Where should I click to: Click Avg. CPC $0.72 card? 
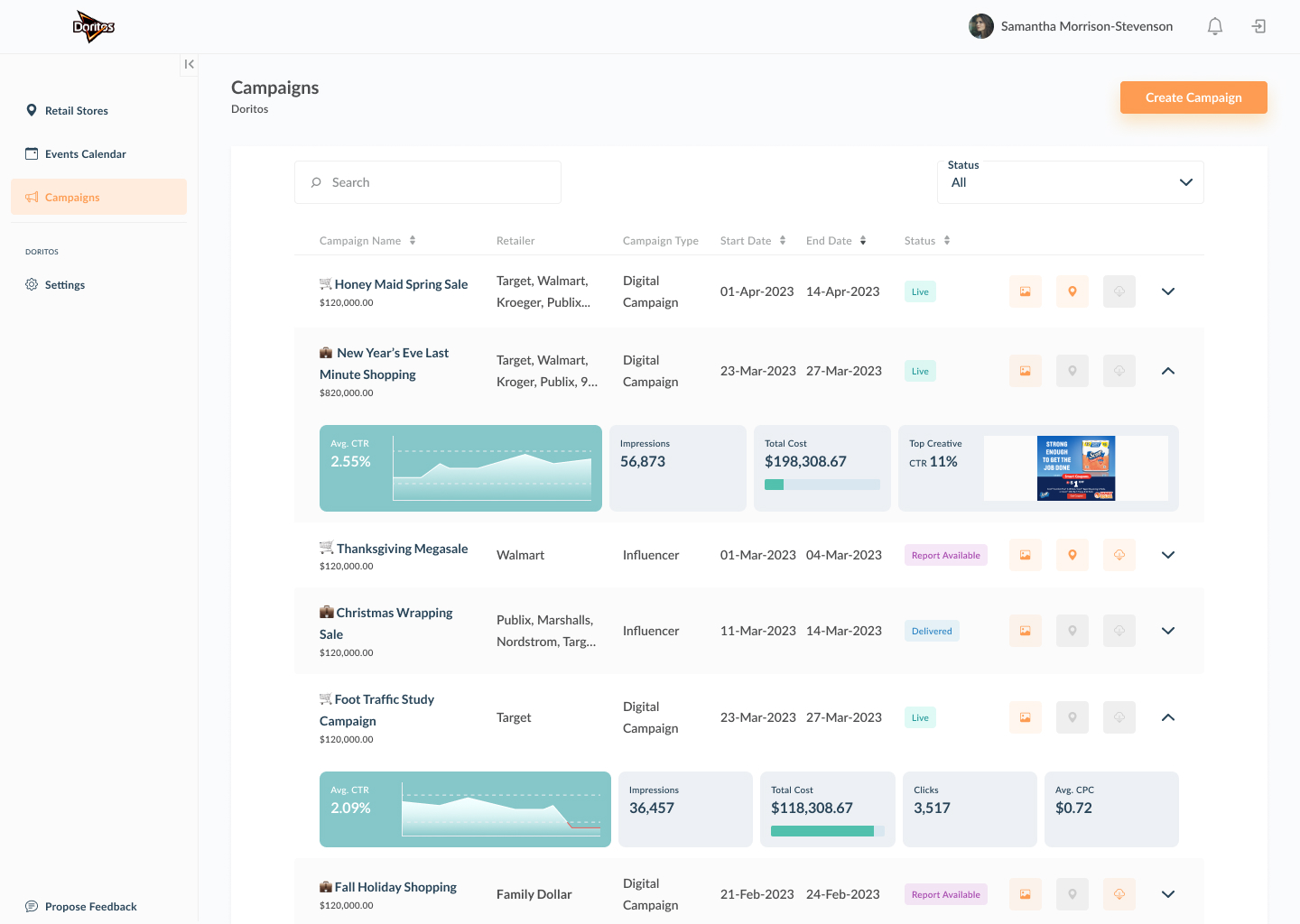pos(1111,809)
